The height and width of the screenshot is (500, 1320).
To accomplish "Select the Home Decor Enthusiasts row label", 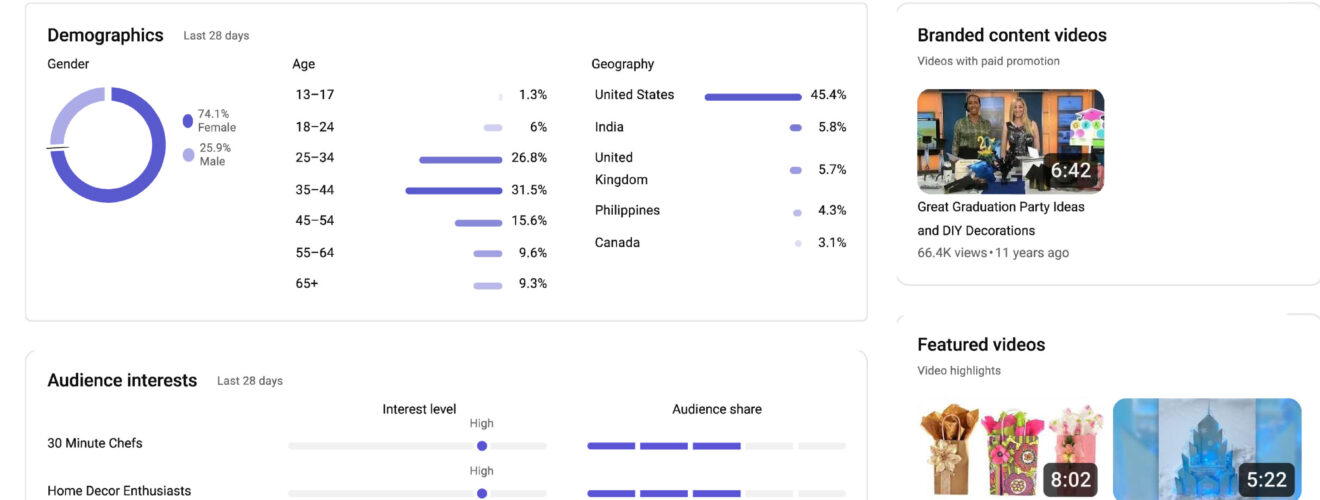I will point(119,491).
